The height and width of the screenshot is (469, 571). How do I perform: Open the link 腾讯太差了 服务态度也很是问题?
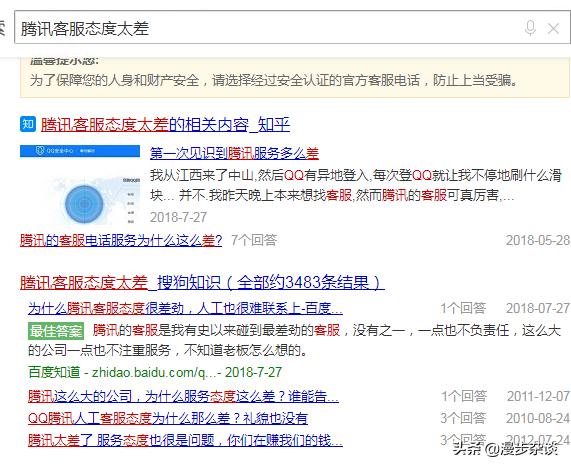(185, 440)
